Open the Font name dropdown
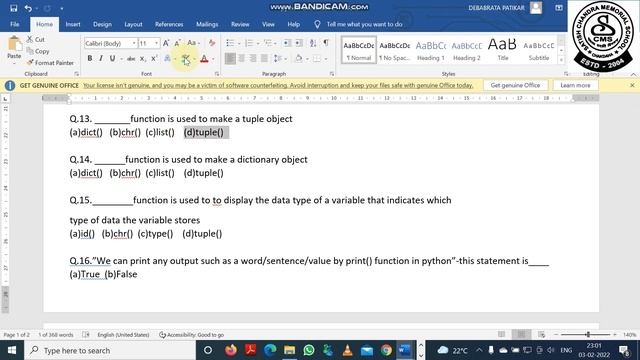 tap(134, 43)
